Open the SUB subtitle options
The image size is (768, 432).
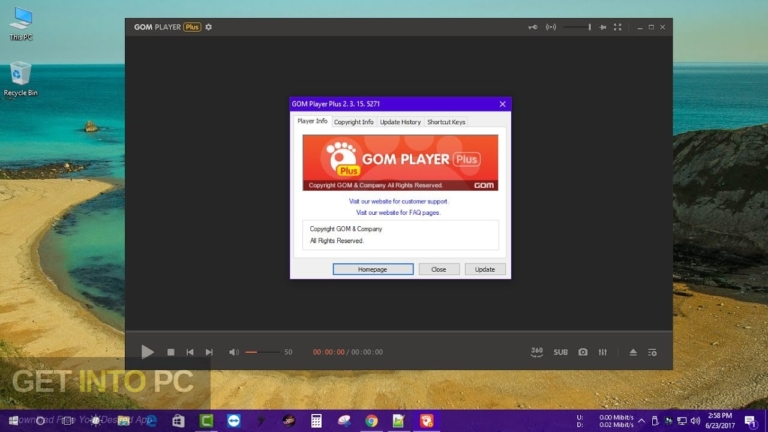560,352
